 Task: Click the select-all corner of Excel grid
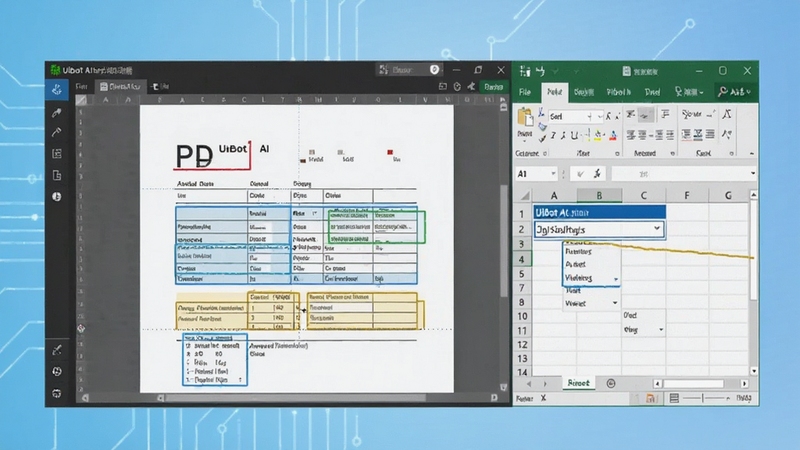click(x=524, y=195)
